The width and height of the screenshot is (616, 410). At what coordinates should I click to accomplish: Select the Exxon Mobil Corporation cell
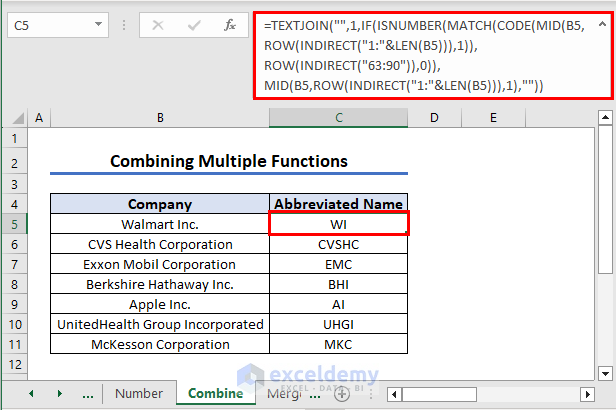coord(160,264)
